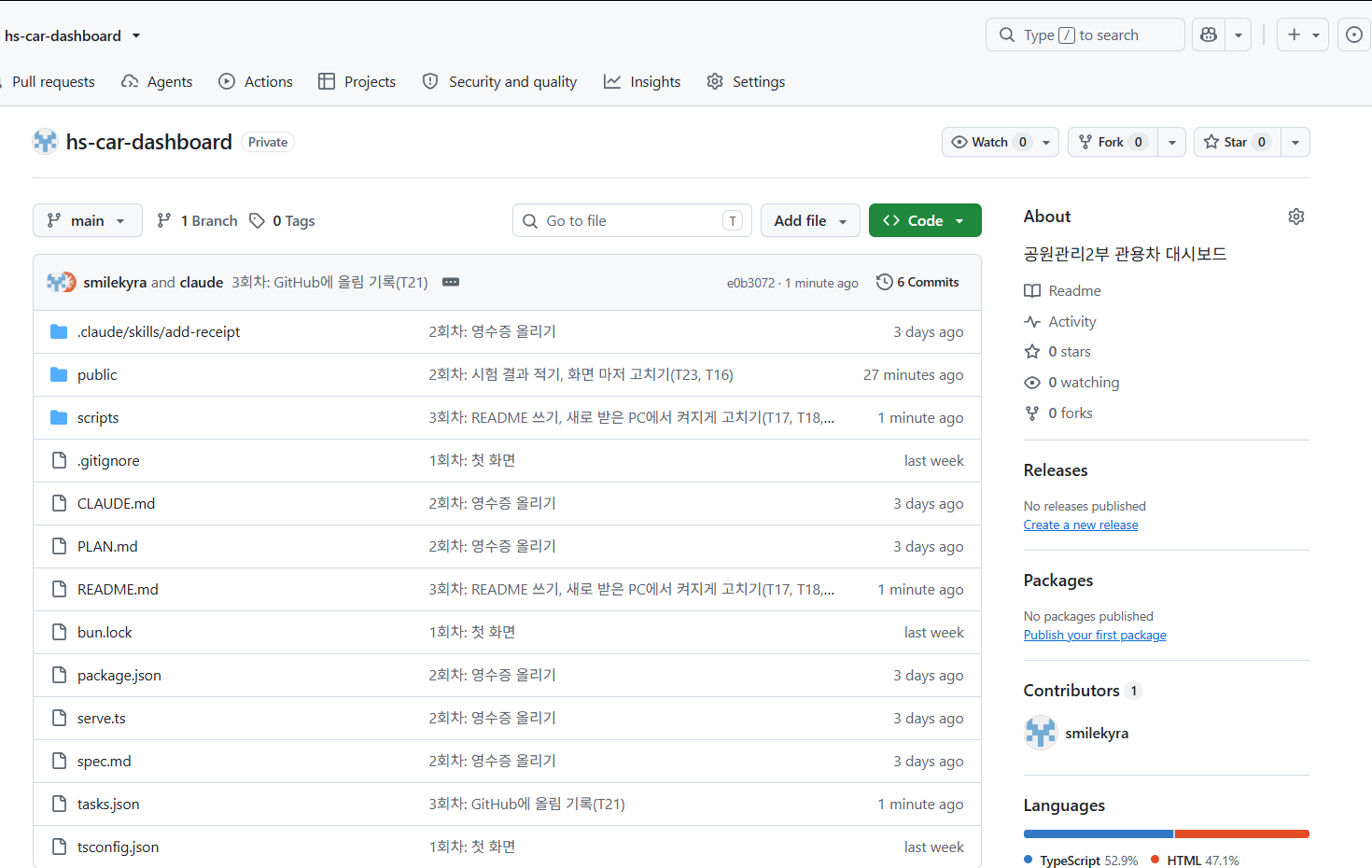Open the green Code dropdown
The image size is (1372, 868).
pos(925,220)
